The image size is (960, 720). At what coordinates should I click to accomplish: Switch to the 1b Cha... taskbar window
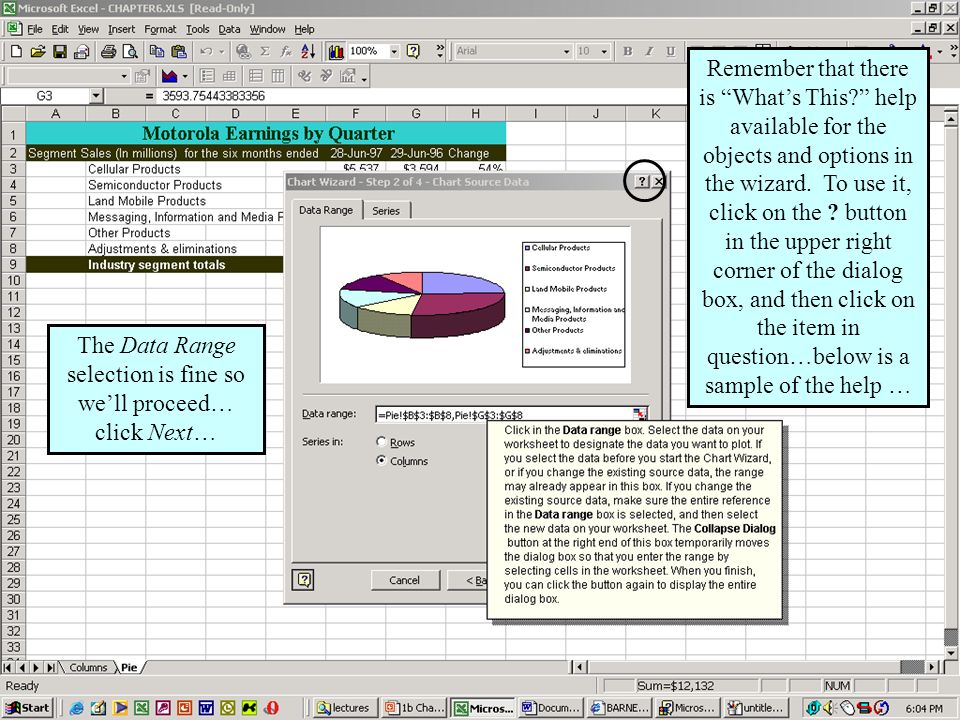click(414, 708)
